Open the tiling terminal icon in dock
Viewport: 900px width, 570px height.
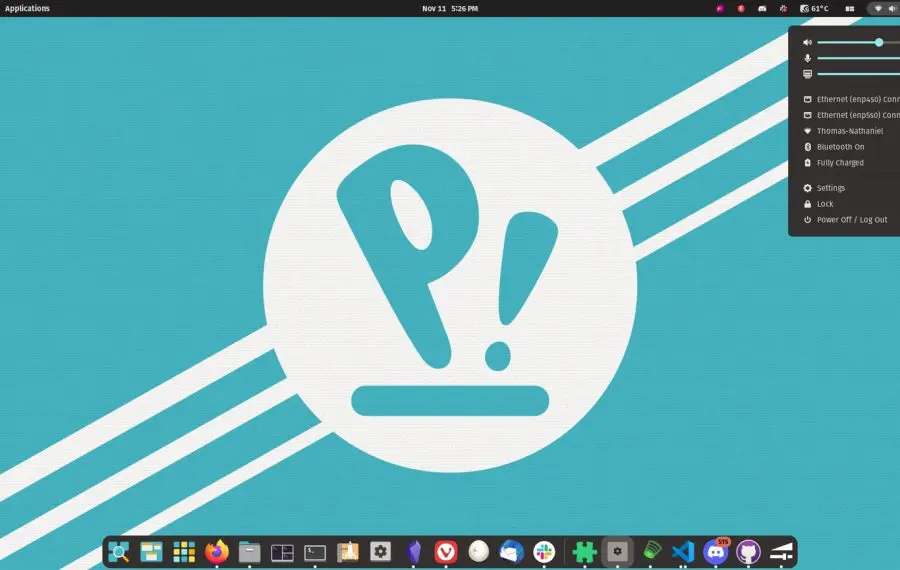tap(282, 552)
